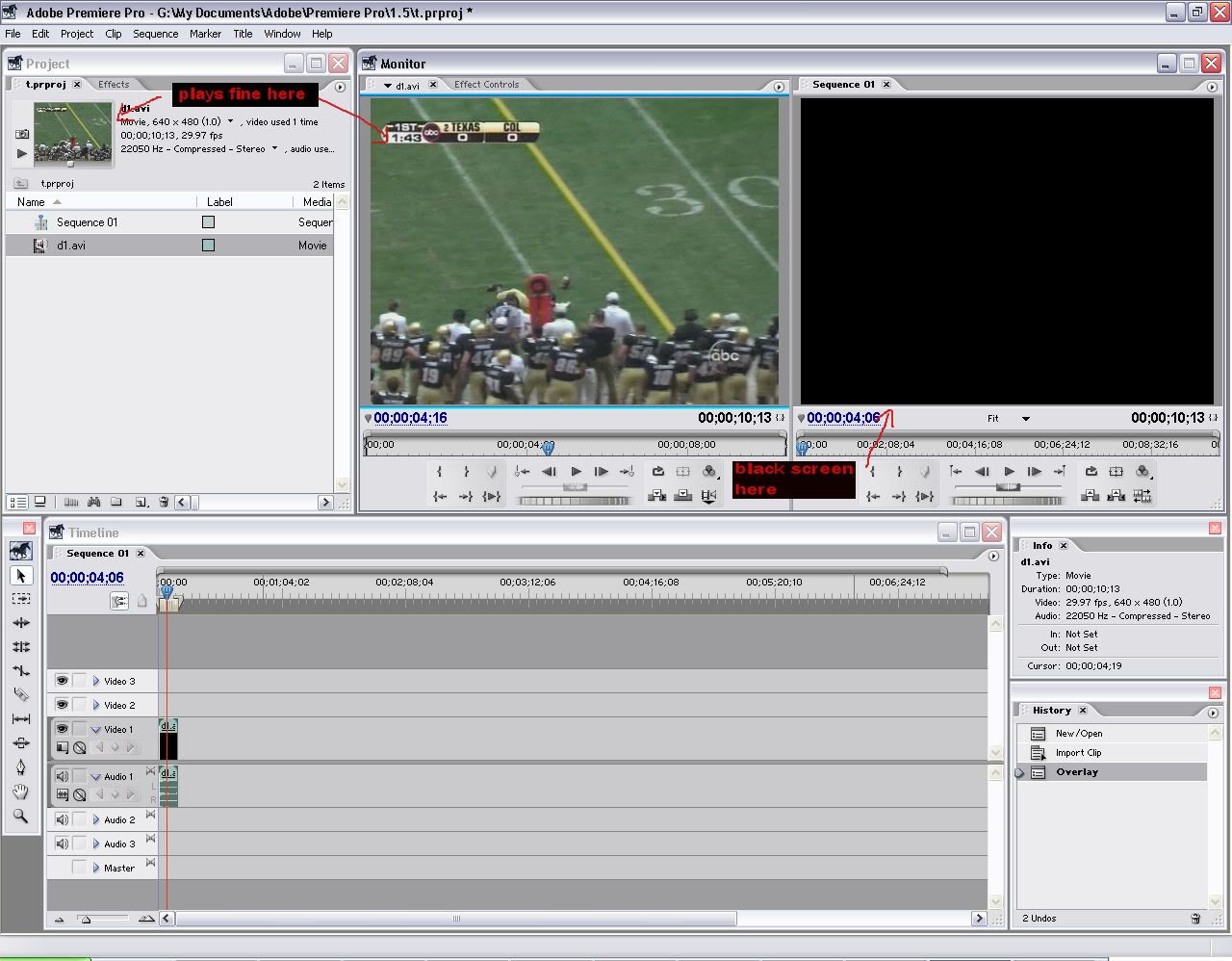Hide the Video 3 track eye

(62, 681)
